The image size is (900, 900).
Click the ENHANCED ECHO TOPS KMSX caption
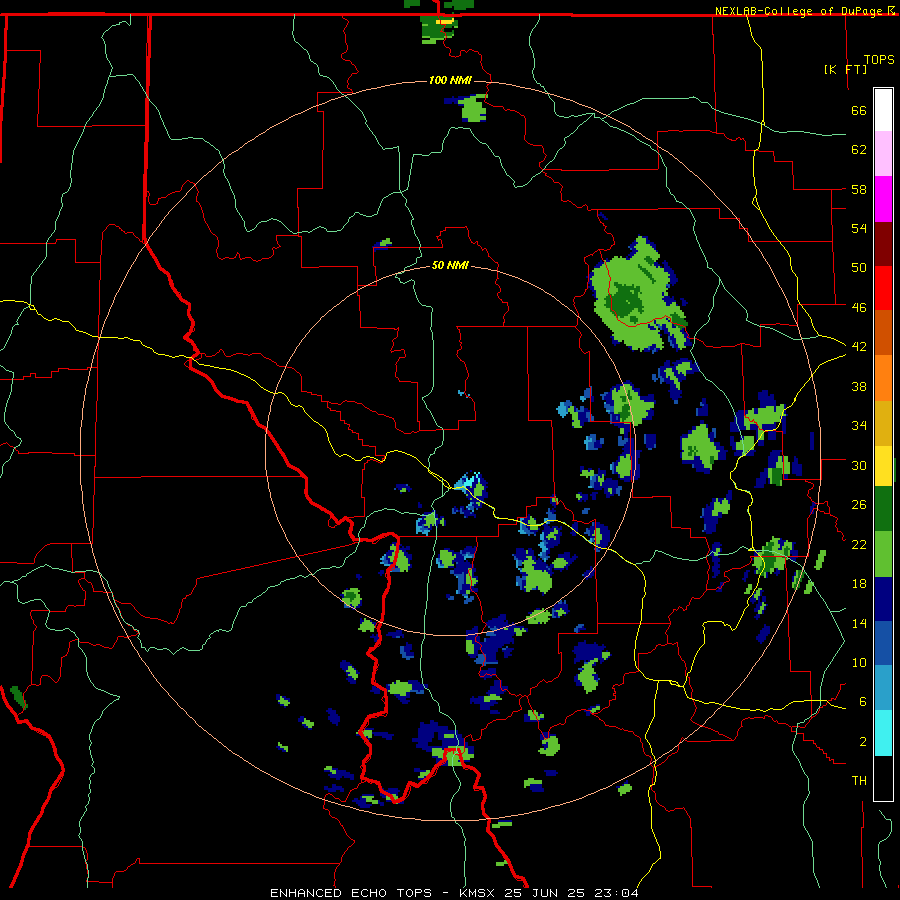tap(453, 893)
